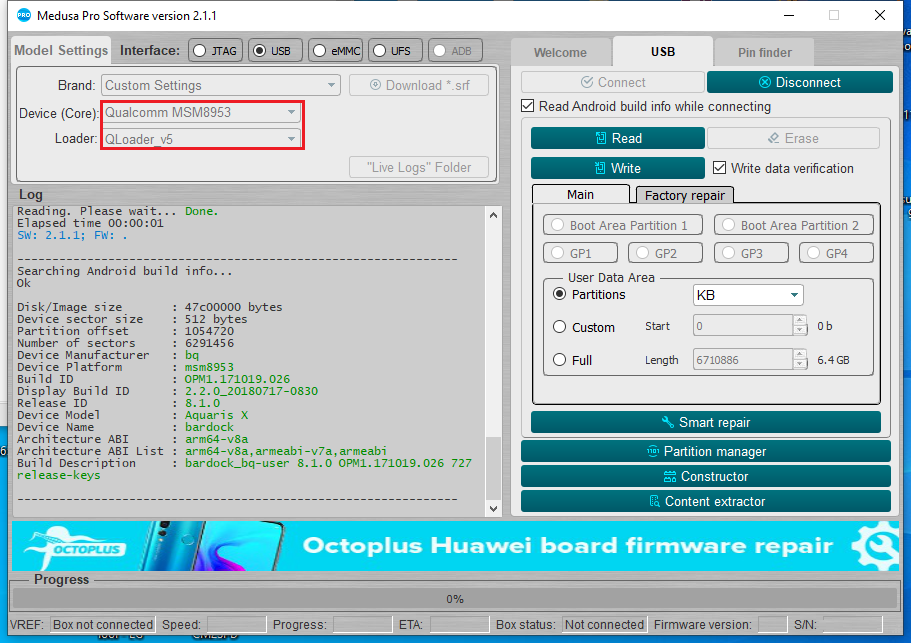Screen dimensions: 911x643
Task: Click the Constructor icon
Action: point(670,477)
